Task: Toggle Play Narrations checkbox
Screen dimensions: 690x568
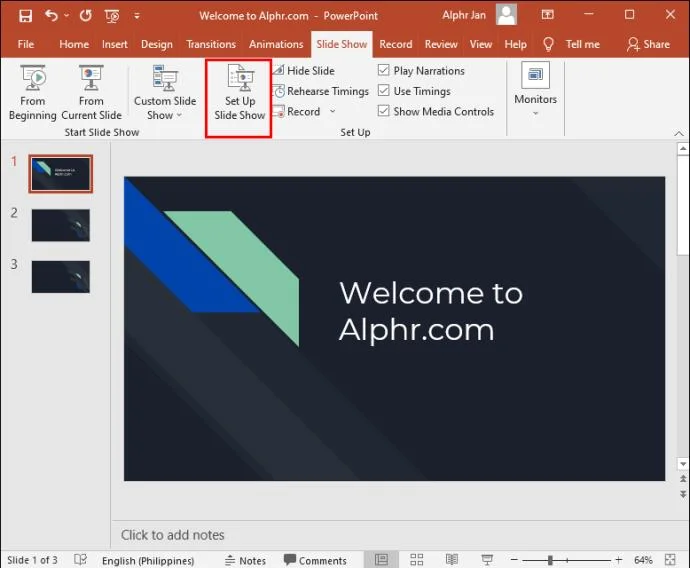Action: (x=384, y=70)
